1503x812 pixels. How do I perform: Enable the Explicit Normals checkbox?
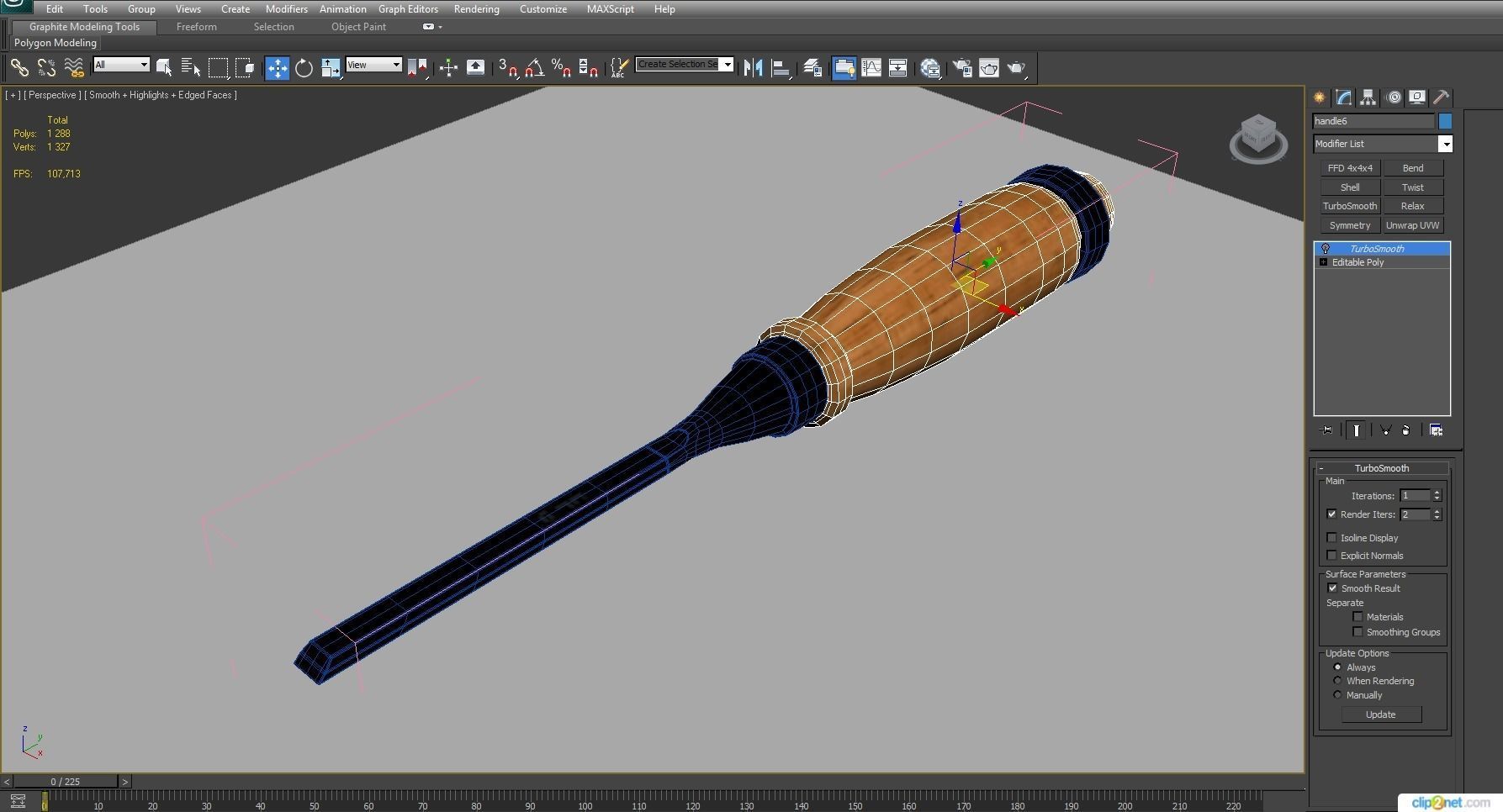[x=1331, y=556]
